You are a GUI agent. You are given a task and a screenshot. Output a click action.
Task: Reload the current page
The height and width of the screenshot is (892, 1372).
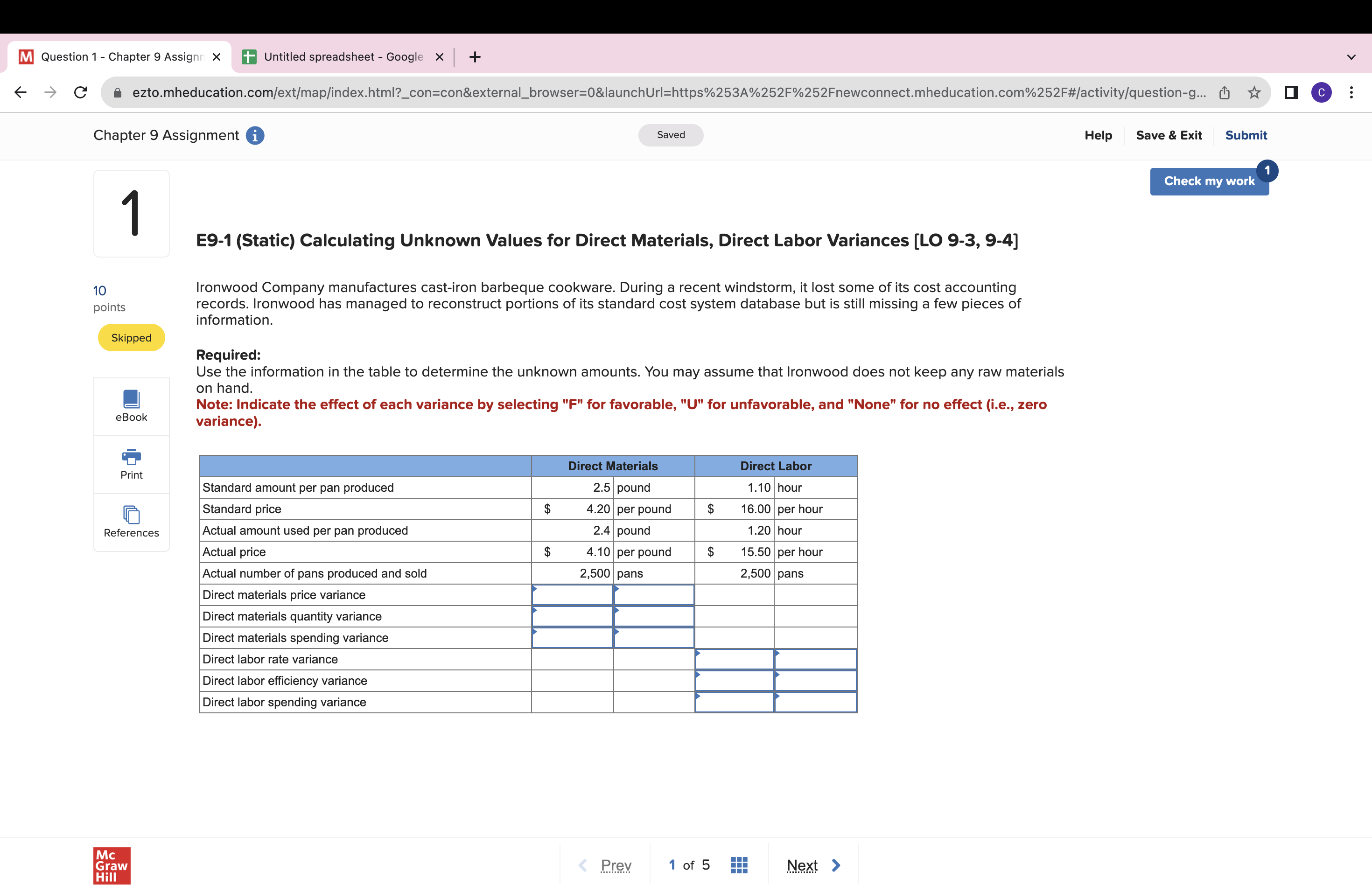click(x=80, y=92)
